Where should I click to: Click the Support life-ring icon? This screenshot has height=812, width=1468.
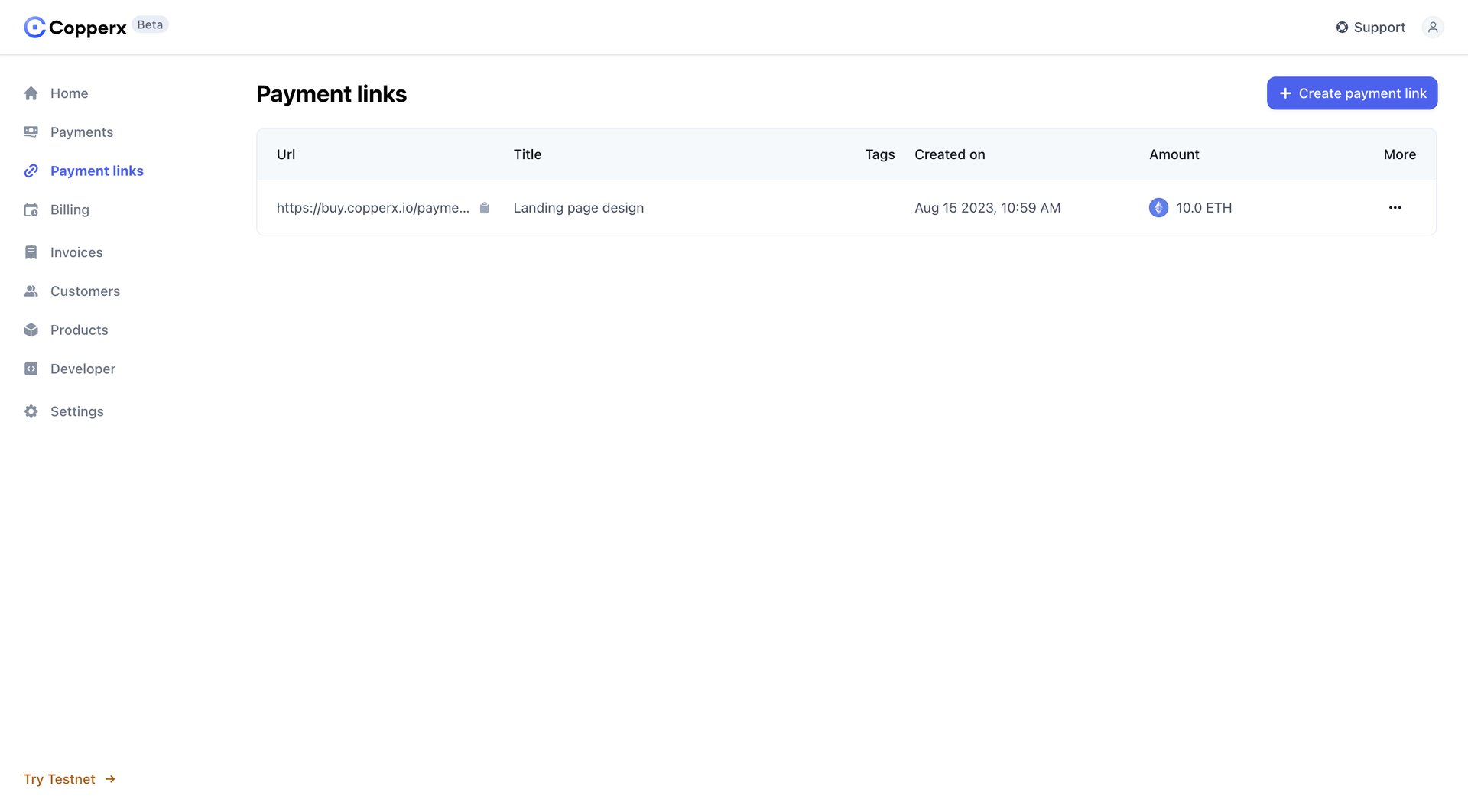pyautogui.click(x=1342, y=27)
